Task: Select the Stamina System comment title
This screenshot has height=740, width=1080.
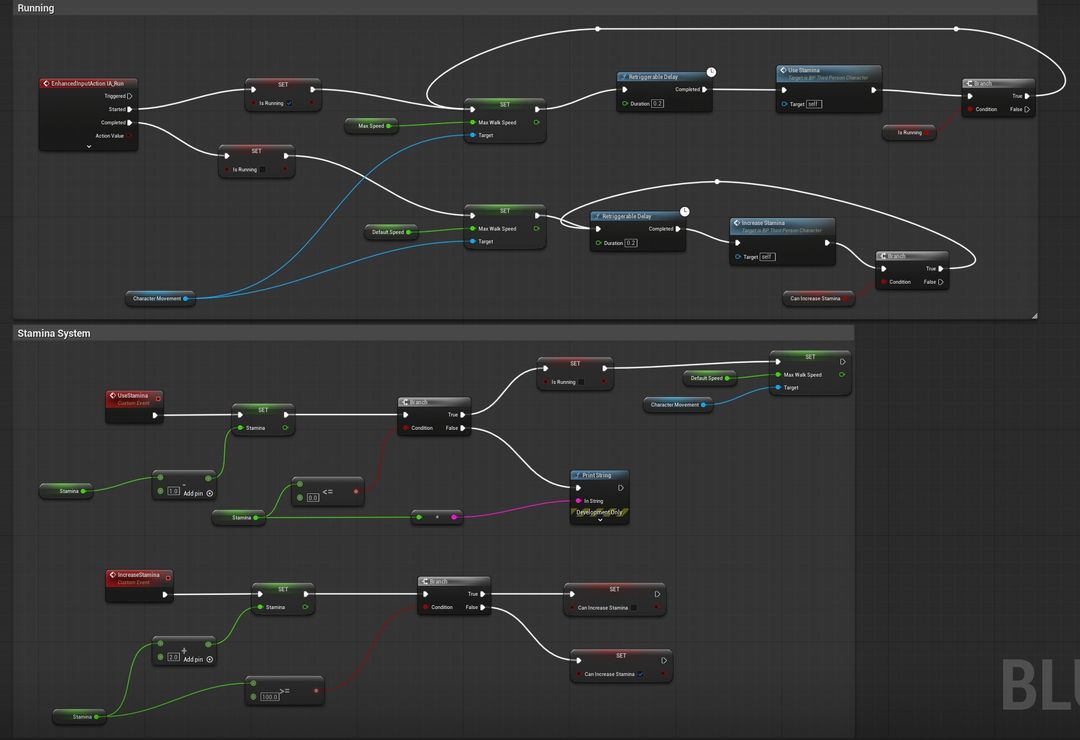Action: click(x=54, y=333)
